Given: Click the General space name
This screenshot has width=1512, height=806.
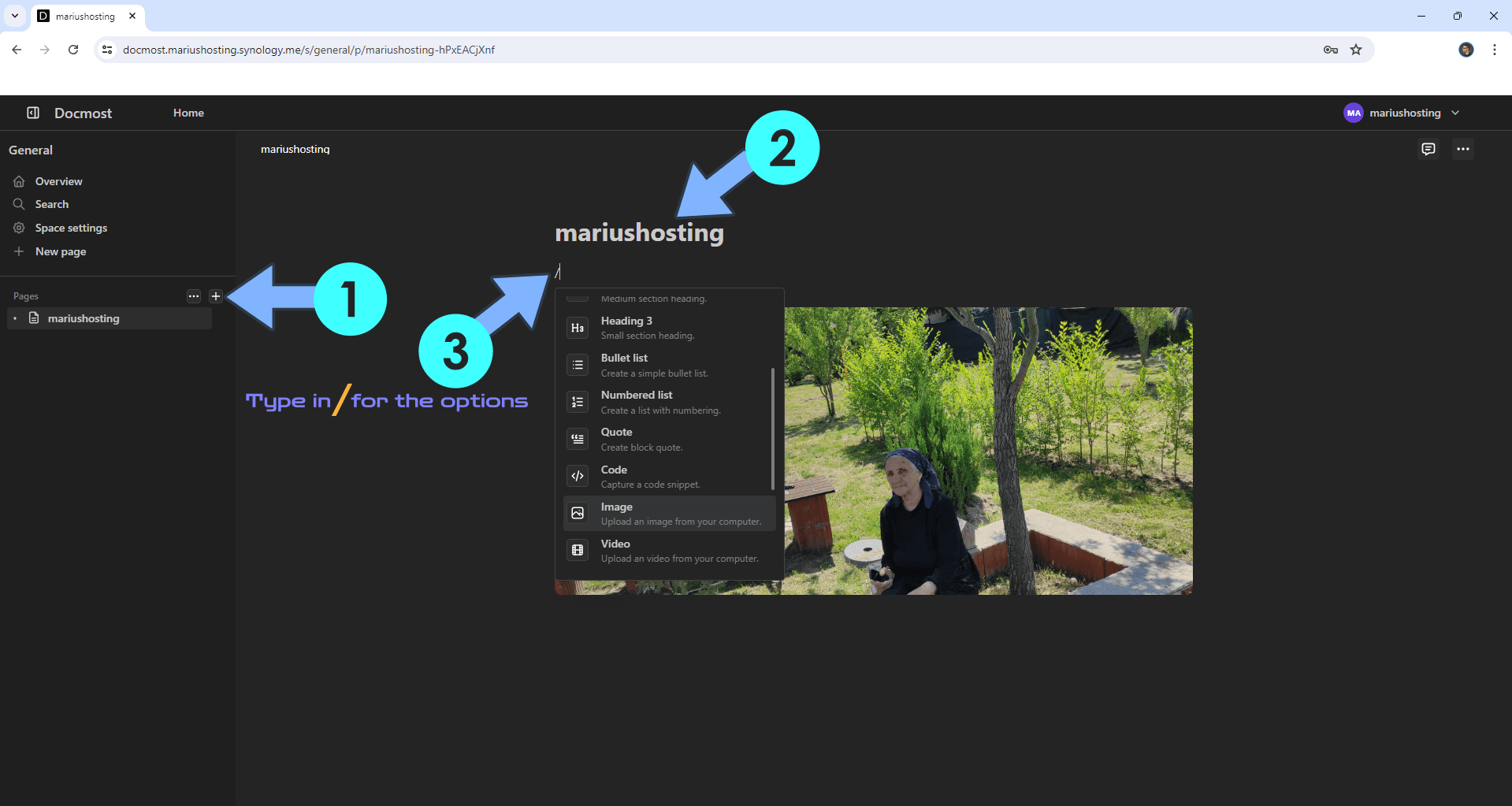Looking at the screenshot, I should point(31,150).
